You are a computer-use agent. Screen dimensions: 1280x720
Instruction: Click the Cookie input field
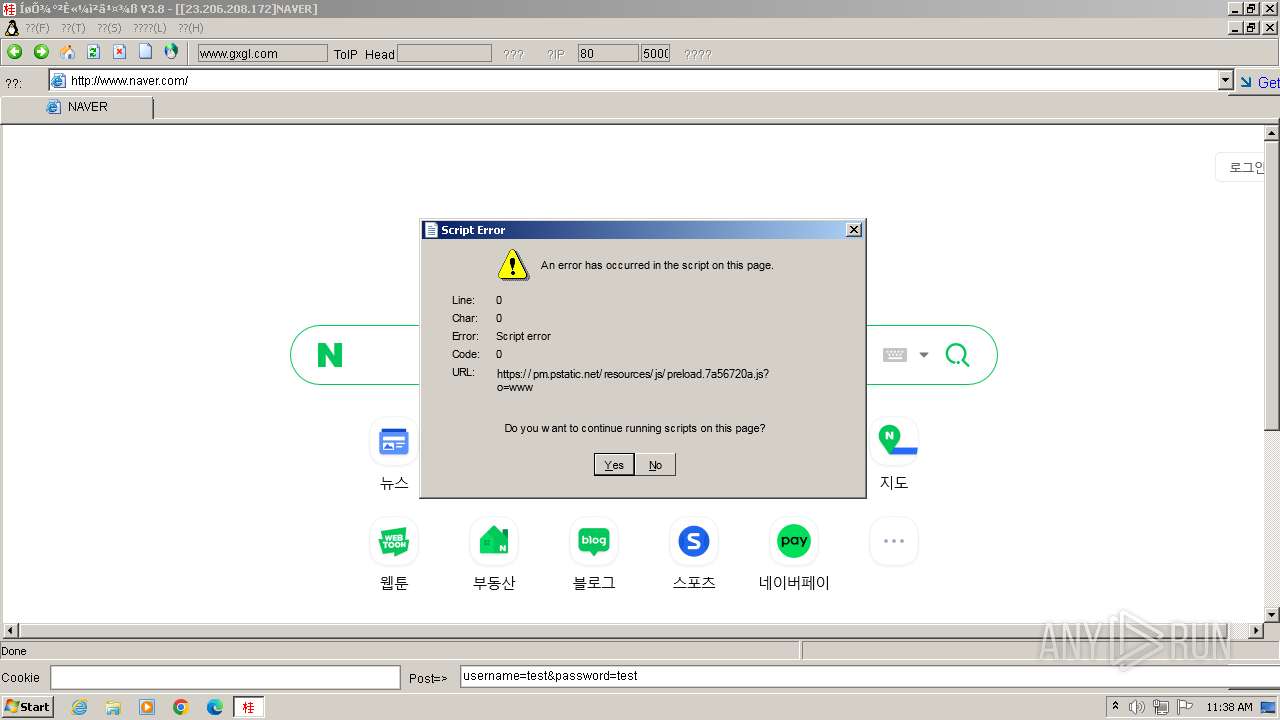pyautogui.click(x=225, y=677)
